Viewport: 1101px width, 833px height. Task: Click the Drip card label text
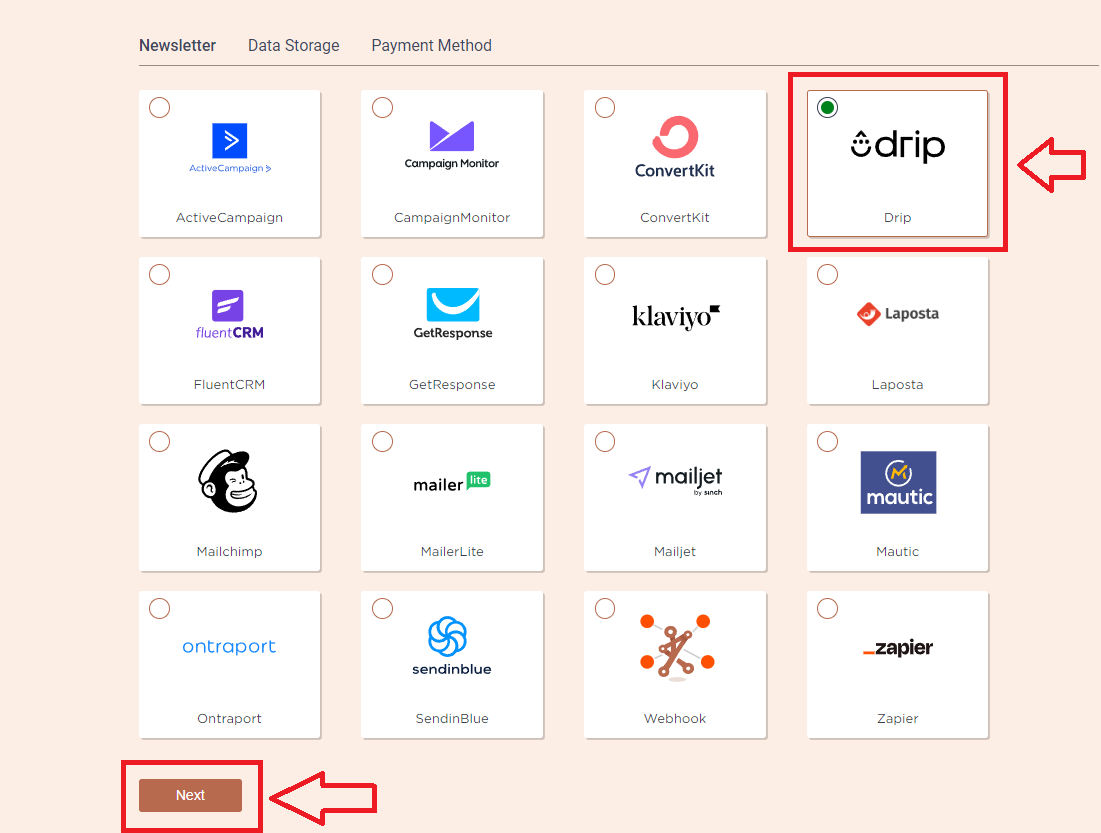click(897, 218)
